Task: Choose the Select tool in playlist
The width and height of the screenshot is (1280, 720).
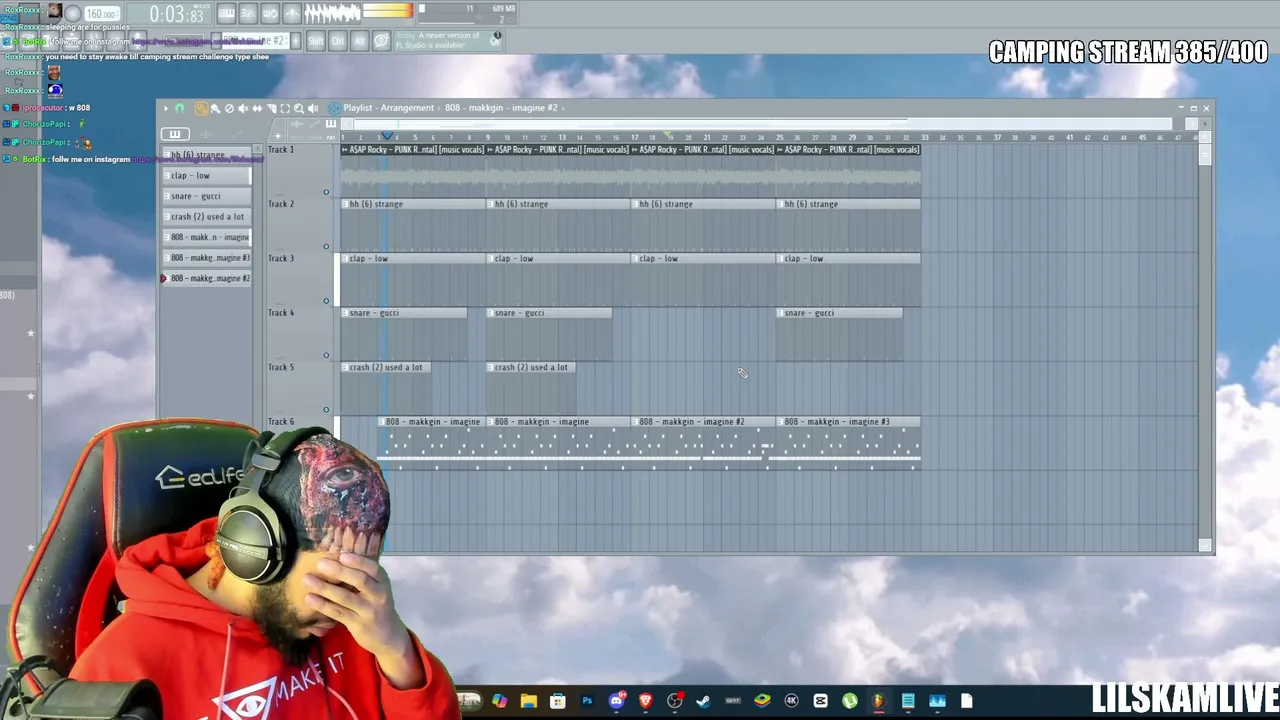Action: pyautogui.click(x=285, y=108)
